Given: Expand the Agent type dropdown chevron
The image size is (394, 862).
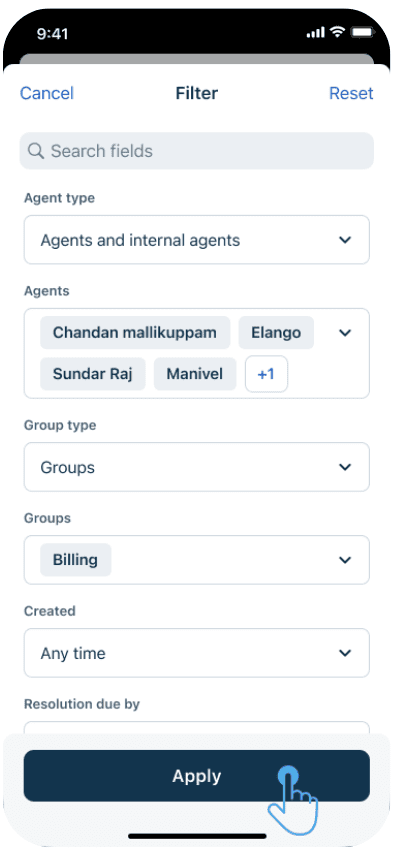Looking at the screenshot, I should [345, 240].
